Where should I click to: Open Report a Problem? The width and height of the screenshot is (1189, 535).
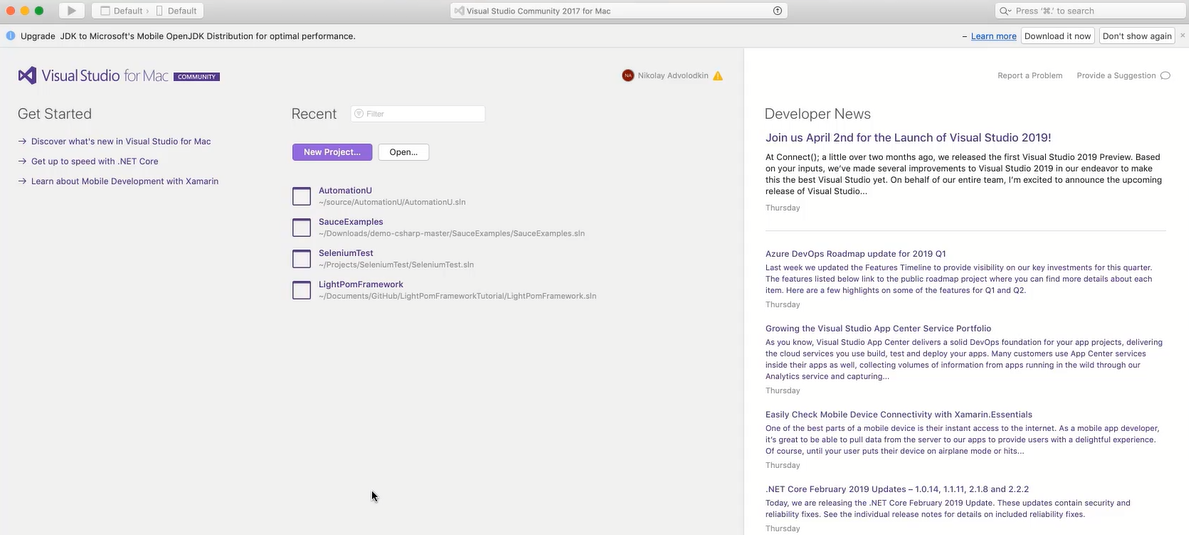coord(1030,76)
